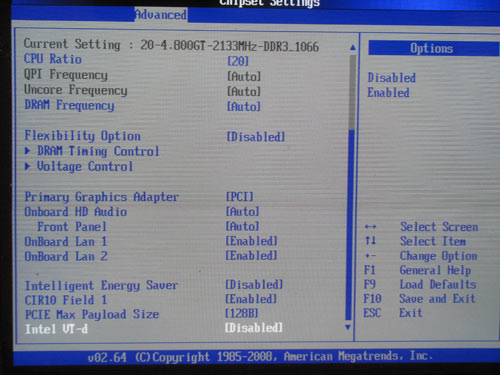The image size is (500, 375).
Task: Change CPU Ratio value [20]
Action: [x=238, y=61]
